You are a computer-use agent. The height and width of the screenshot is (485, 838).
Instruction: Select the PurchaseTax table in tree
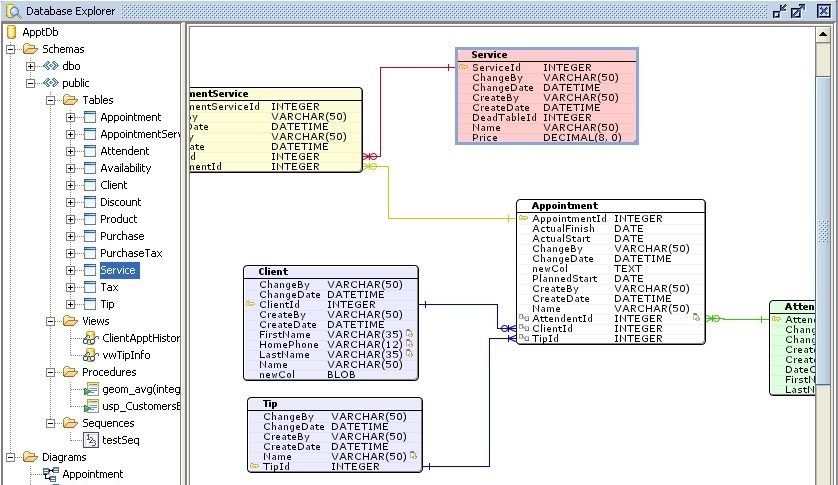131,253
